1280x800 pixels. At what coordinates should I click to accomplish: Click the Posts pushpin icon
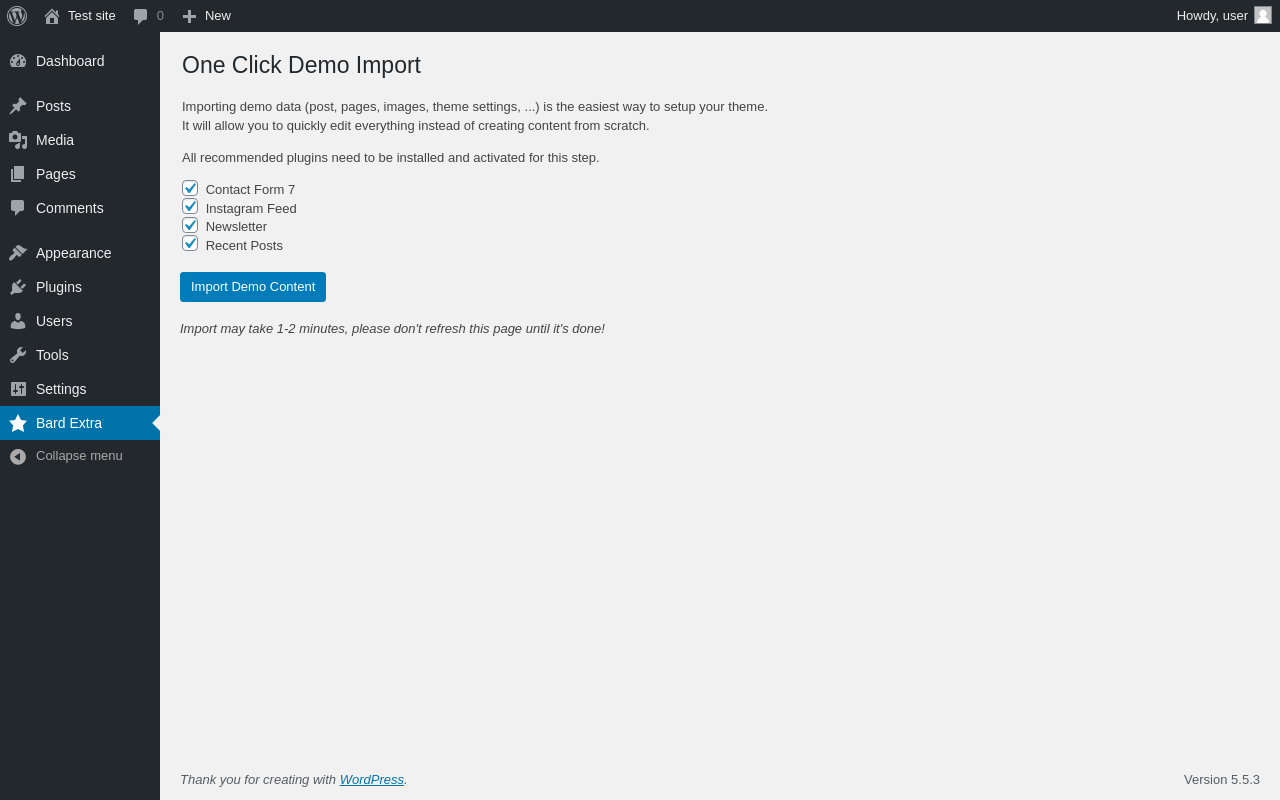[18, 106]
